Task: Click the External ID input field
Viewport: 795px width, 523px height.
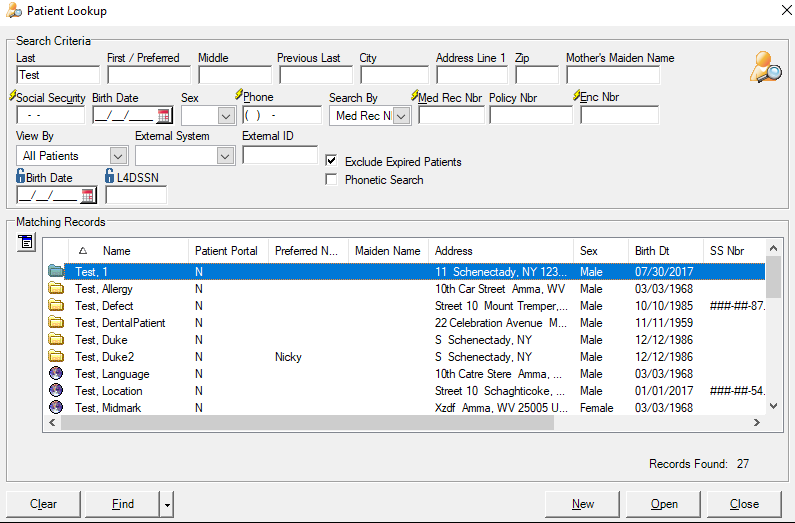Action: pos(280,155)
